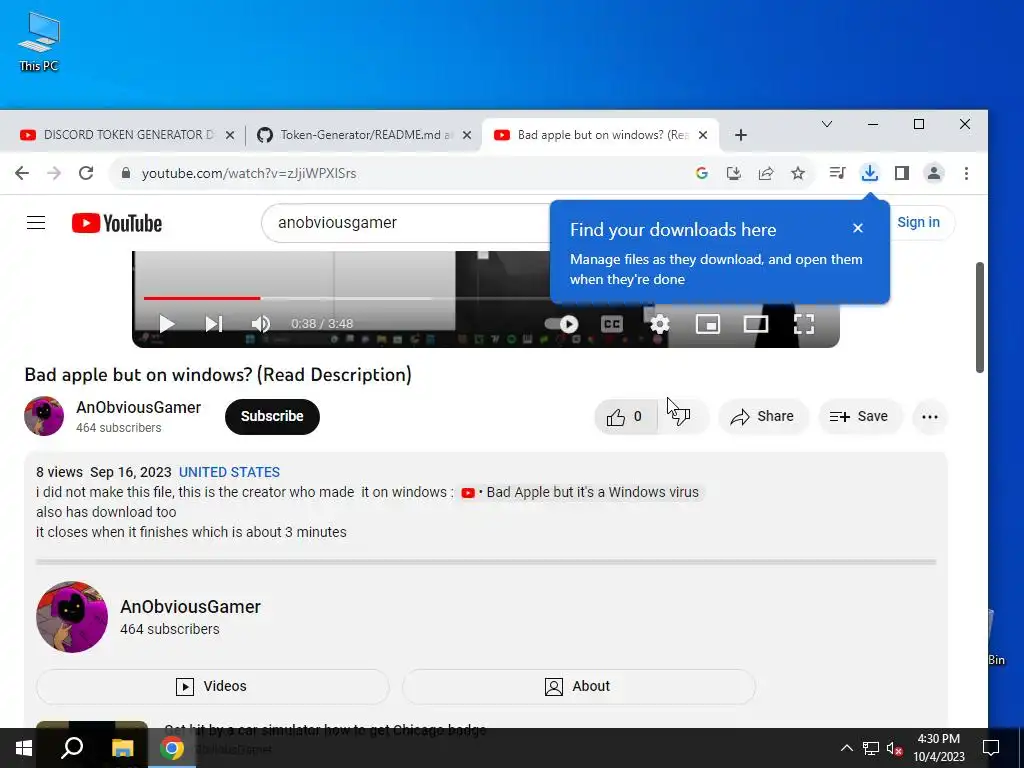
Task: Bookmark this page with the star
Action: pos(798,173)
